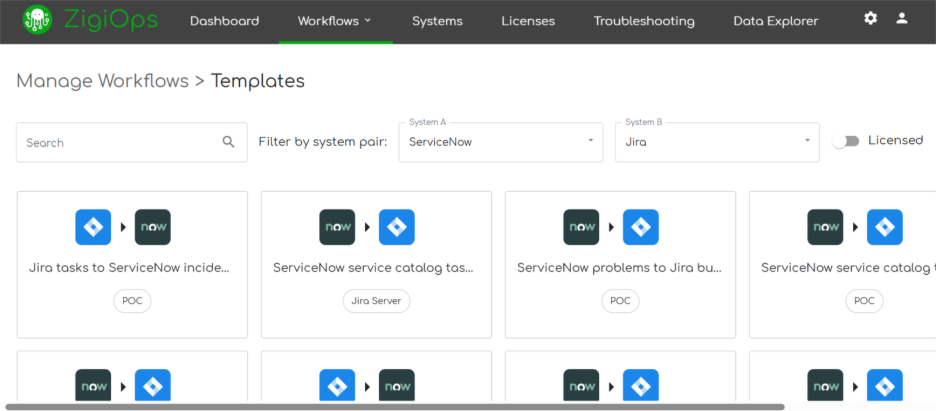The height and width of the screenshot is (411, 936).
Task: Open the Data Explorer tab
Action: (775, 21)
